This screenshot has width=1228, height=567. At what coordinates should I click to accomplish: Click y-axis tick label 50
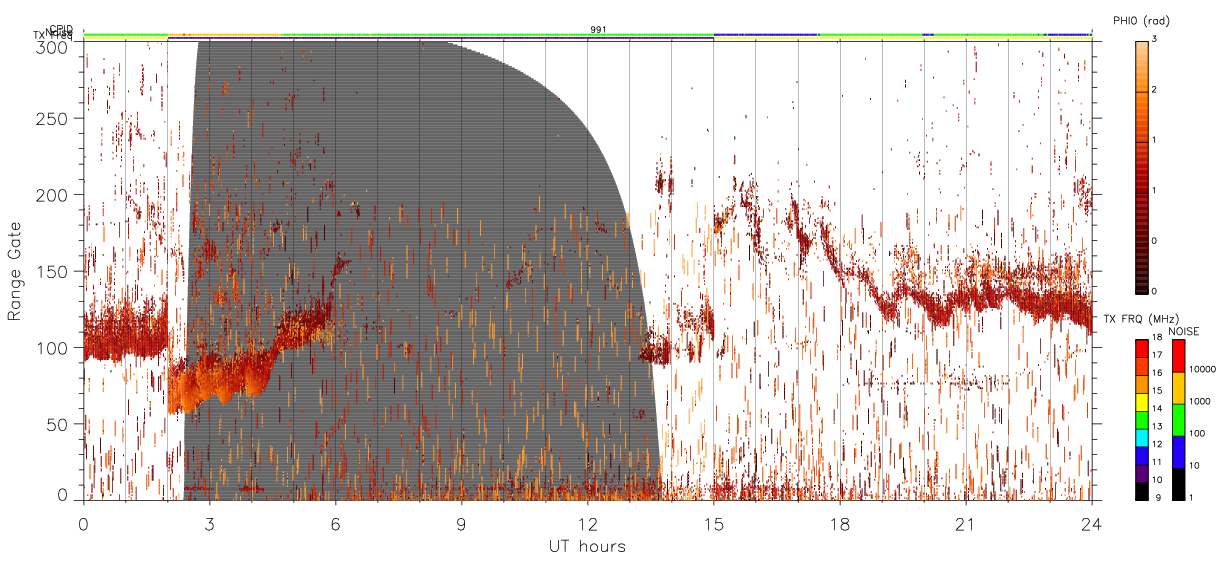(x=59, y=424)
